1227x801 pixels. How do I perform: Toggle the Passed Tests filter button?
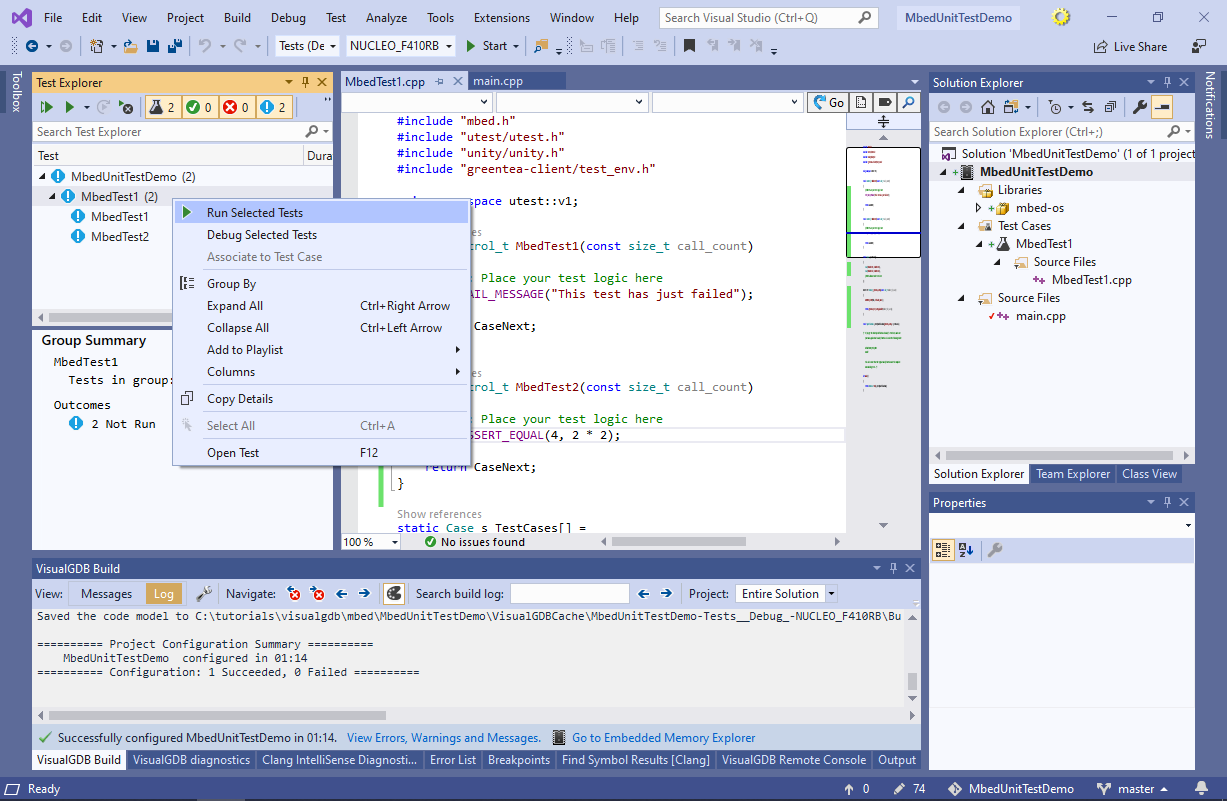(199, 107)
